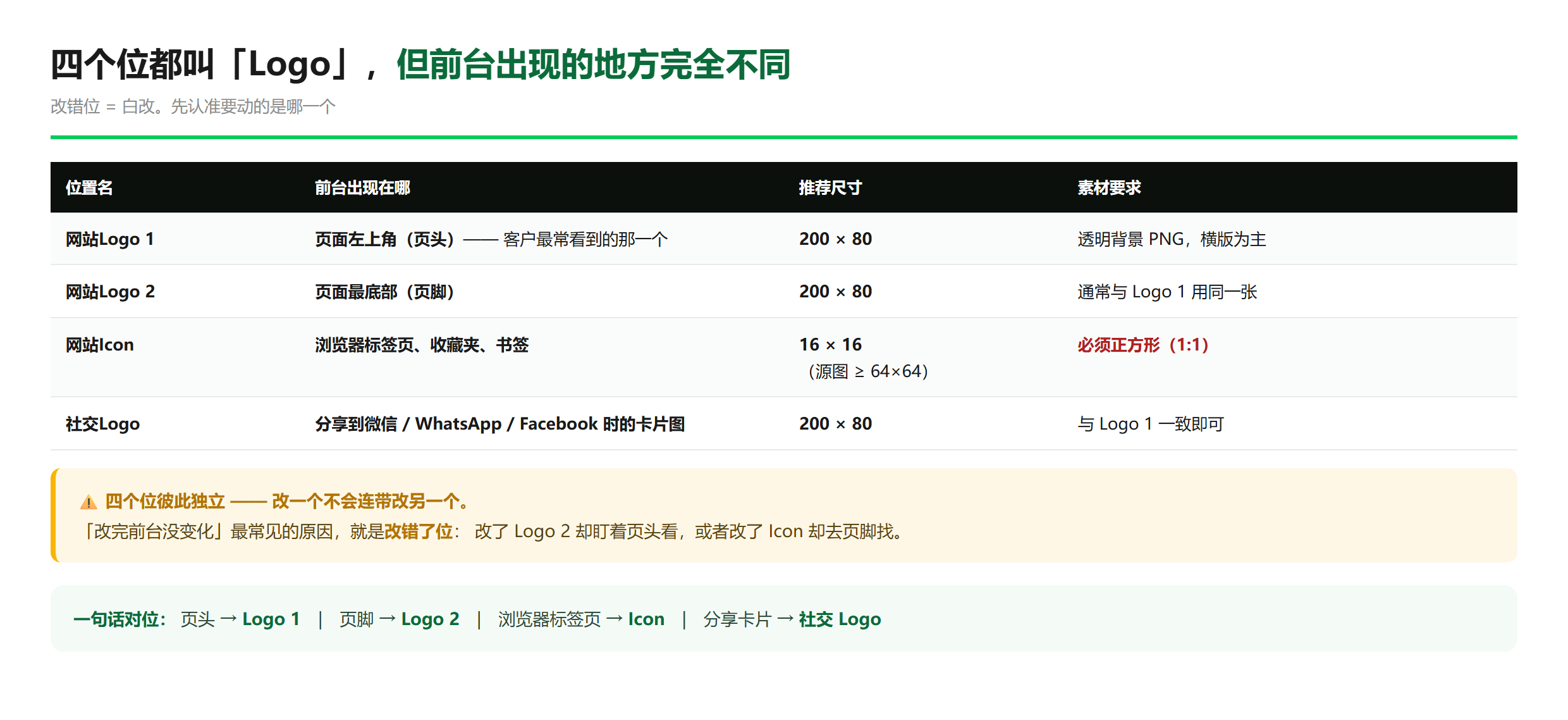The width and height of the screenshot is (1568, 720).
Task: Select the 位置名 column header
Action: pyautogui.click(x=89, y=188)
